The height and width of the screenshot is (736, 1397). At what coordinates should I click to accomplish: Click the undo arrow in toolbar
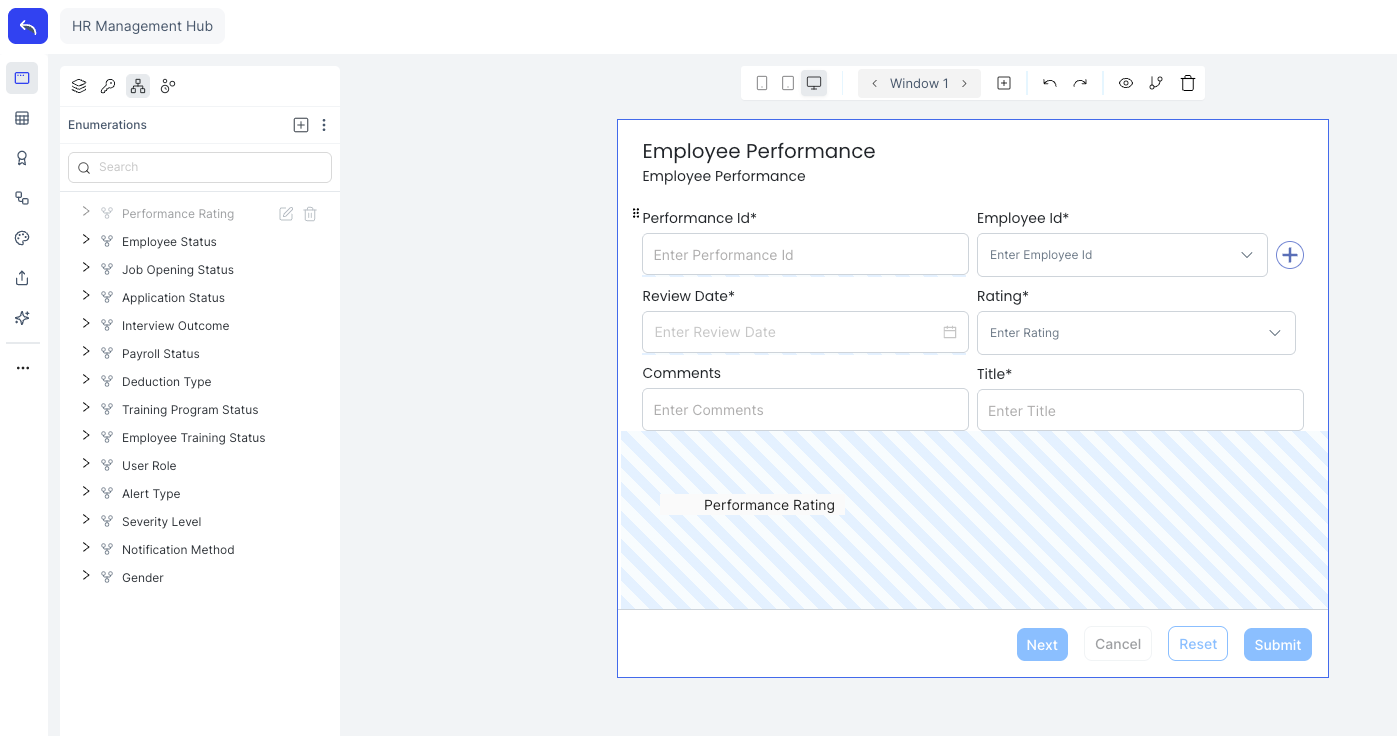pyautogui.click(x=1049, y=84)
